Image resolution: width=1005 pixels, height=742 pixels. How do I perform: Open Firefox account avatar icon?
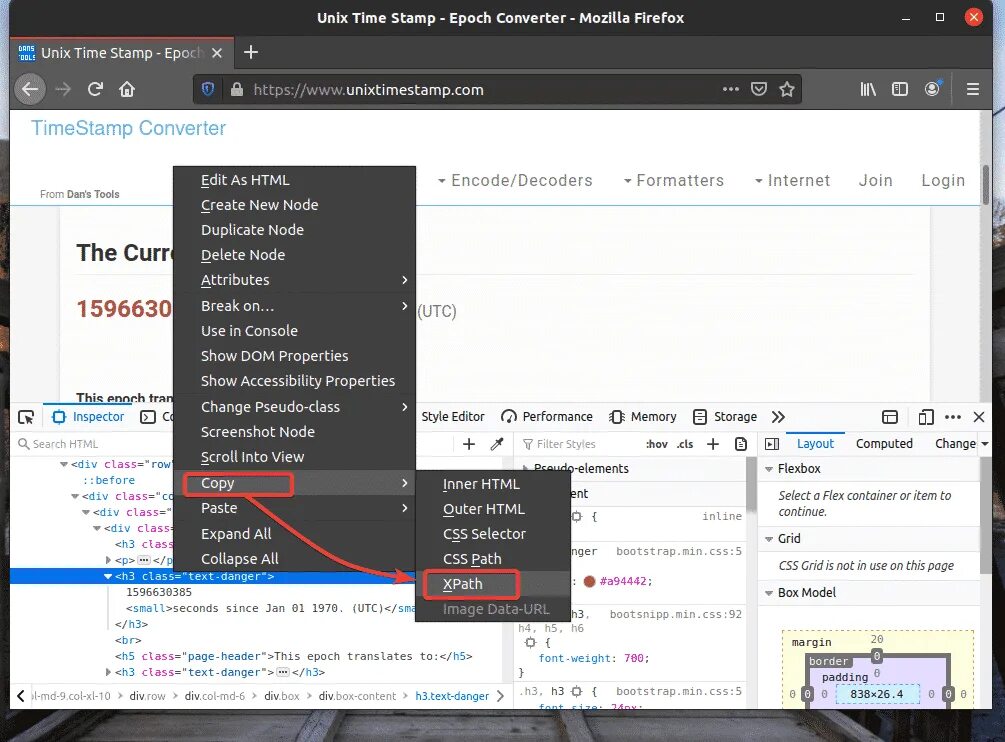pos(933,88)
